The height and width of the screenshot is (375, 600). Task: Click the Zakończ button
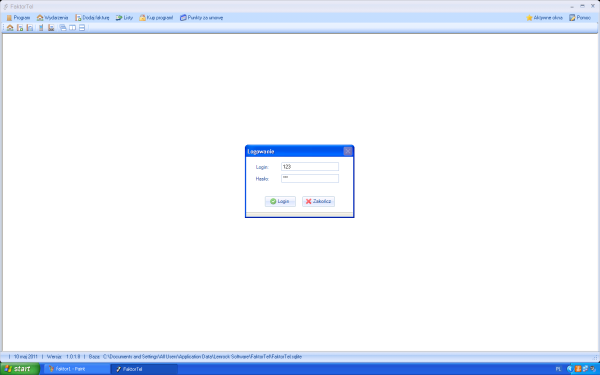point(318,201)
